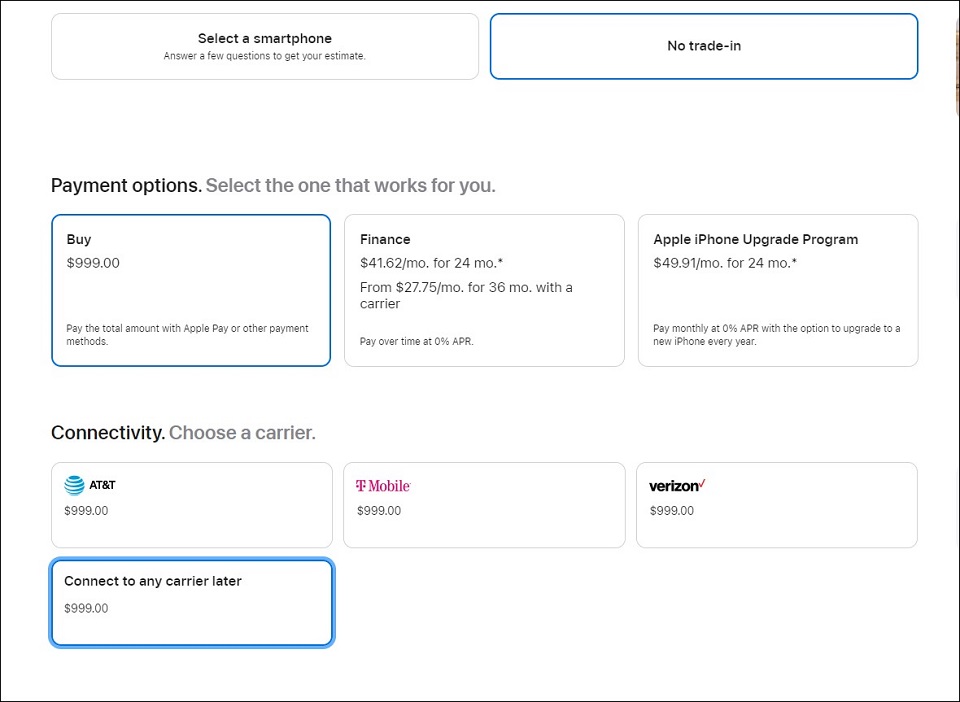This screenshot has width=960, height=702.
Task: Select the No trade-in option
Action: (x=703, y=47)
